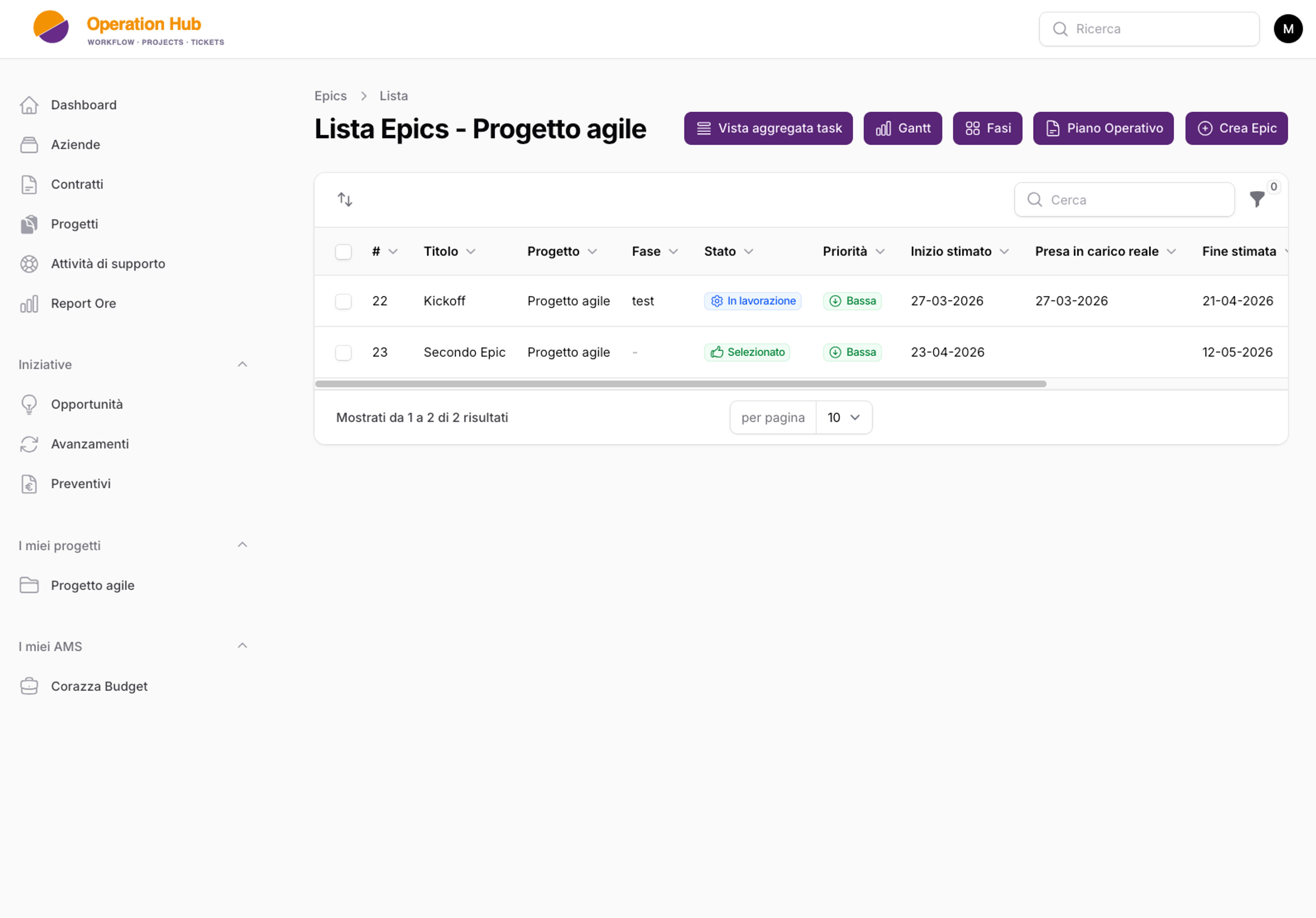Collapse the Iniziative sidebar section
The image size is (1316, 918).
pyautogui.click(x=242, y=365)
